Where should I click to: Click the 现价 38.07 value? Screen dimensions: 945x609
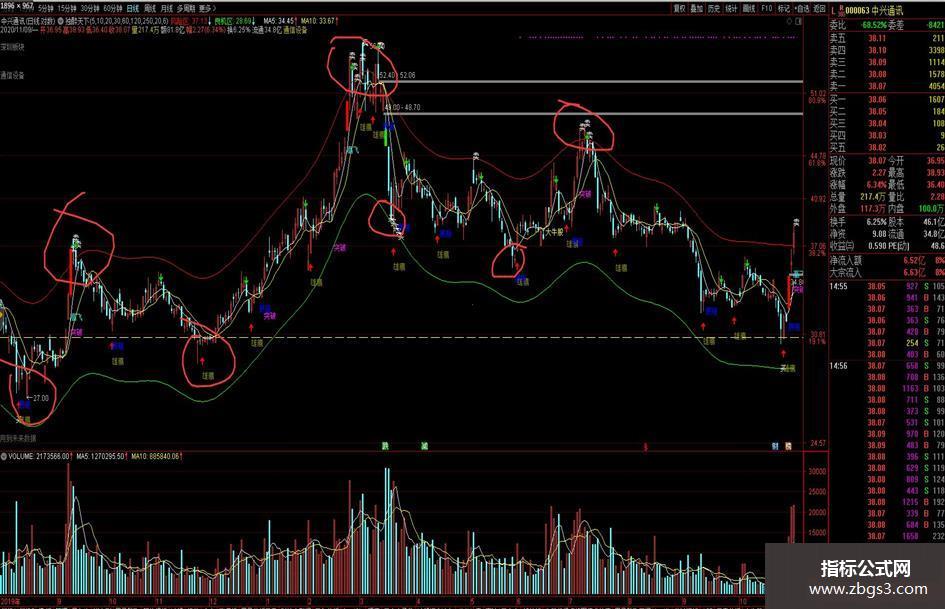point(877,161)
